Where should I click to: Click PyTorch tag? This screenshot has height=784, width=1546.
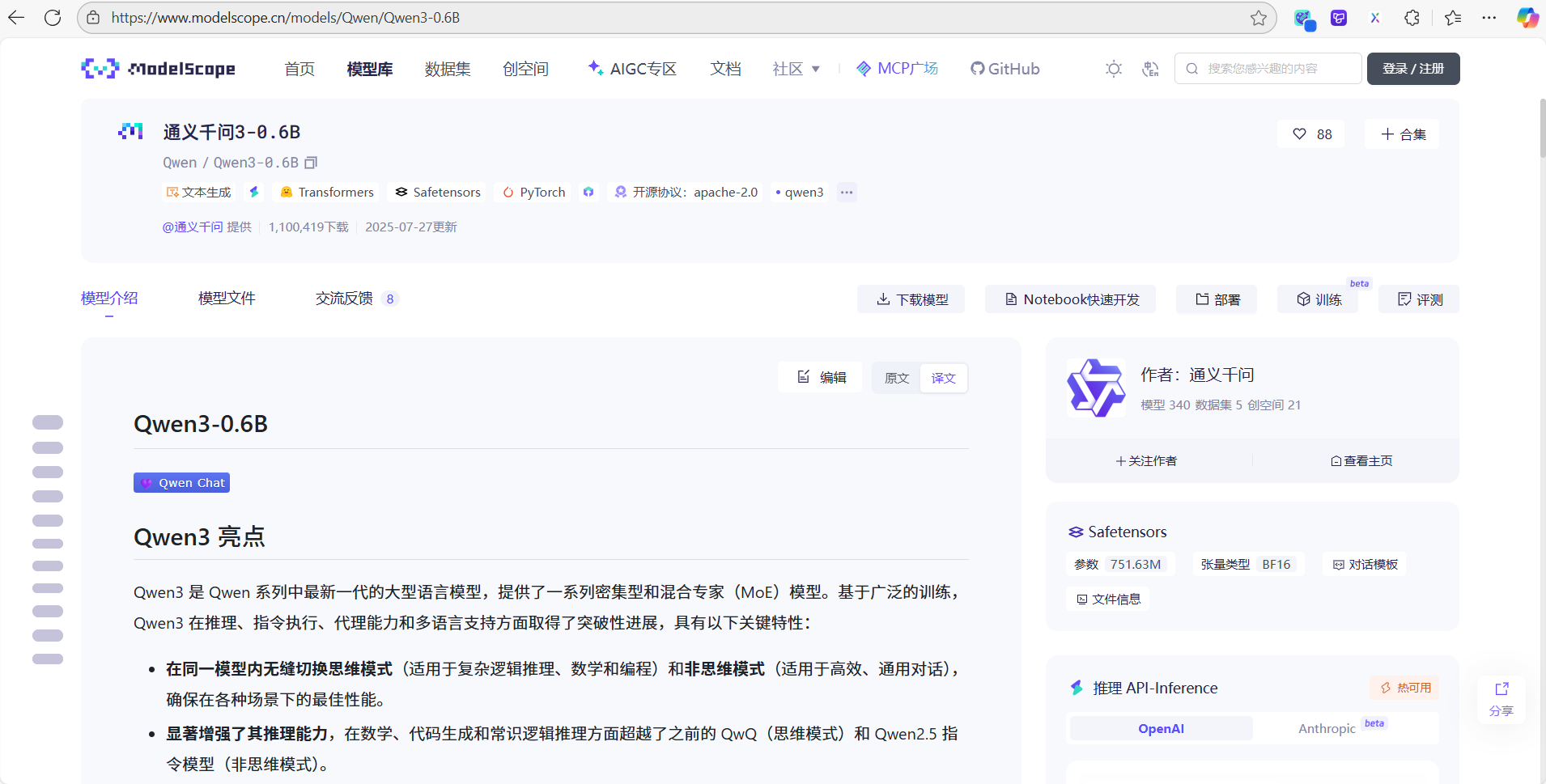pos(534,192)
